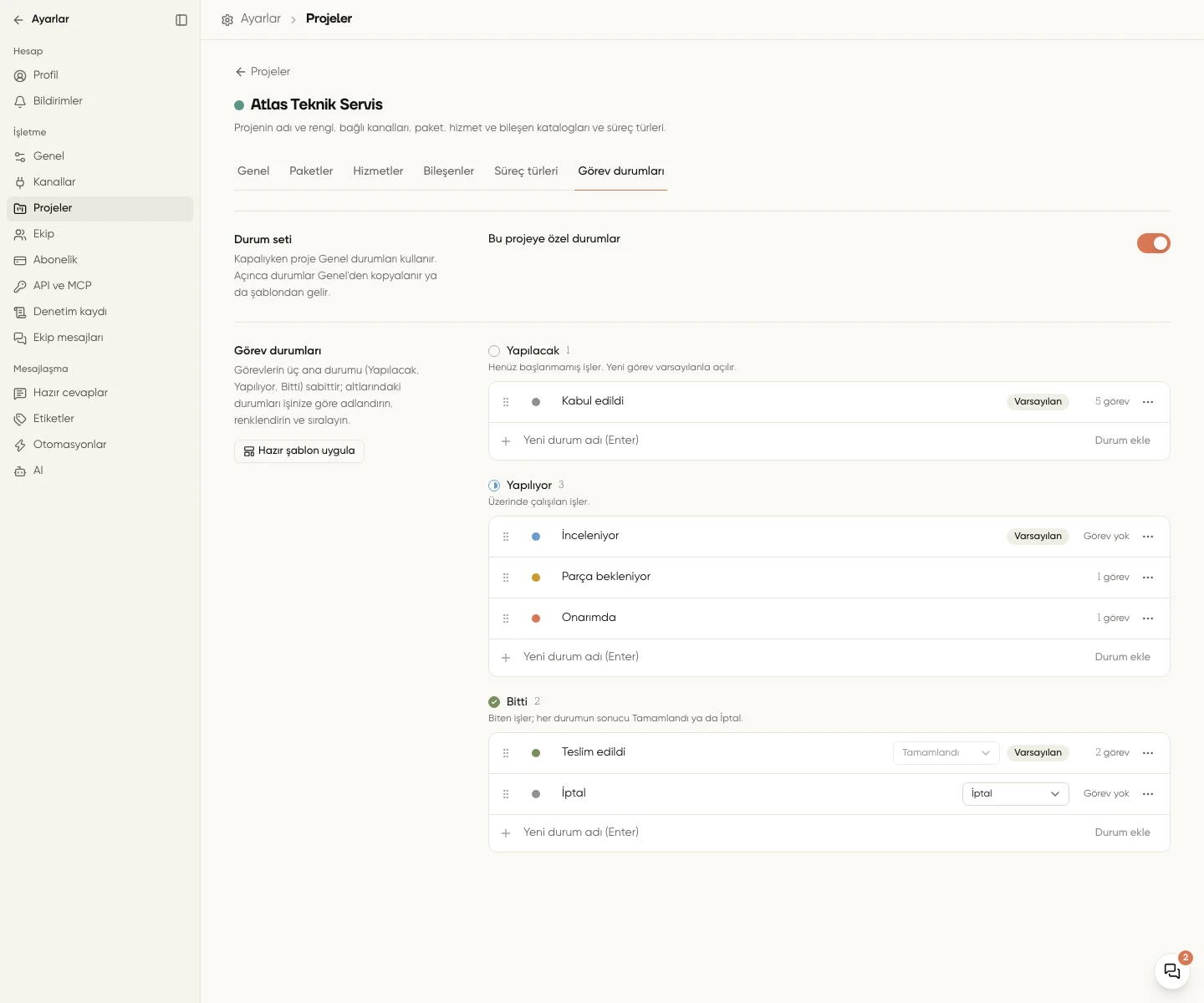Open Hazır cevaplar in the sidebar

click(x=100, y=393)
